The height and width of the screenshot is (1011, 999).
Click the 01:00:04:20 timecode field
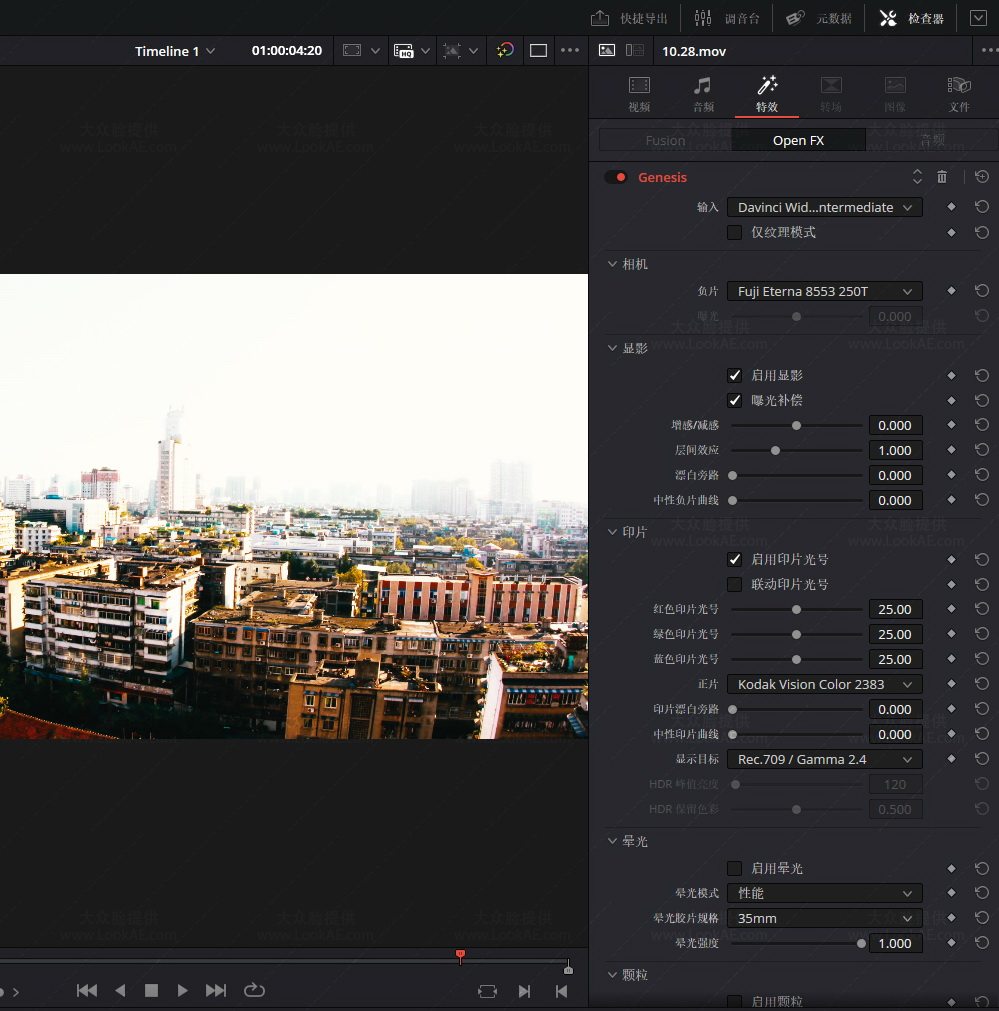pos(286,50)
